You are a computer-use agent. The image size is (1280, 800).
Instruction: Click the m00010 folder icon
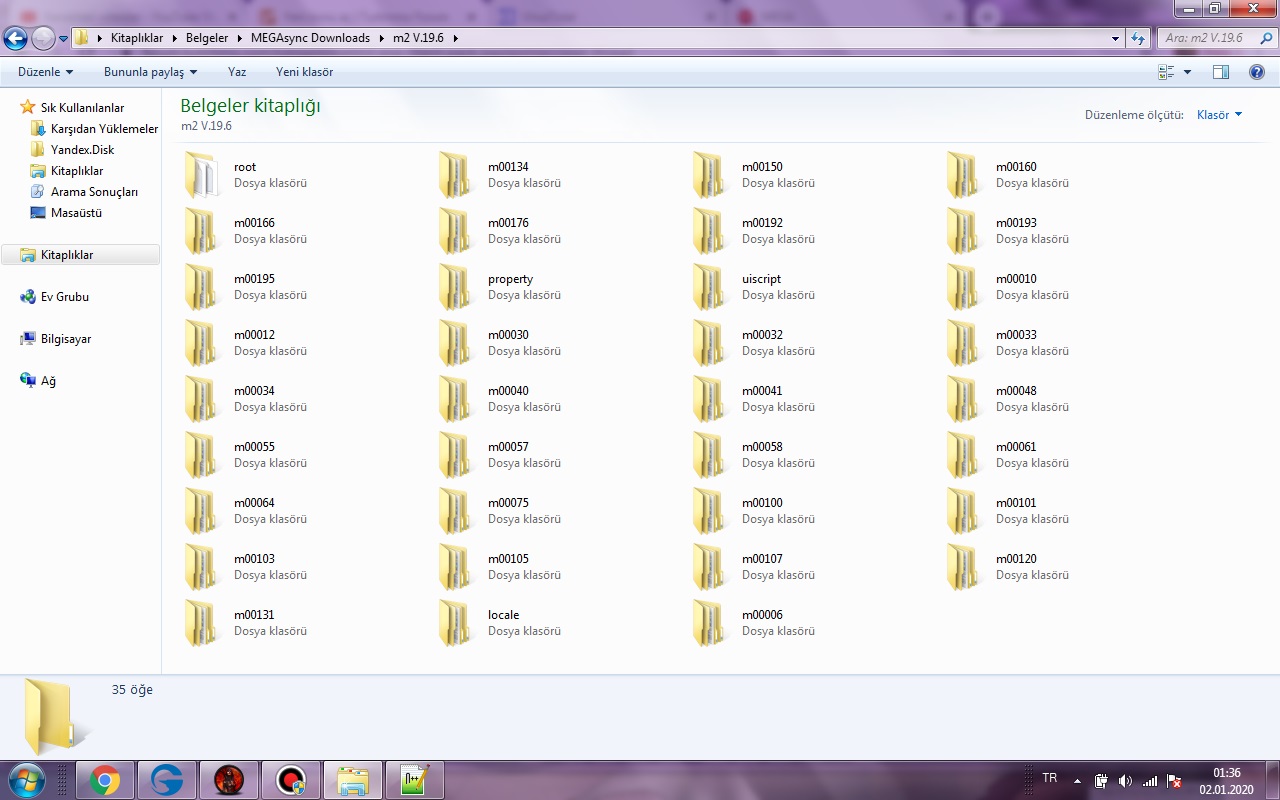click(963, 287)
